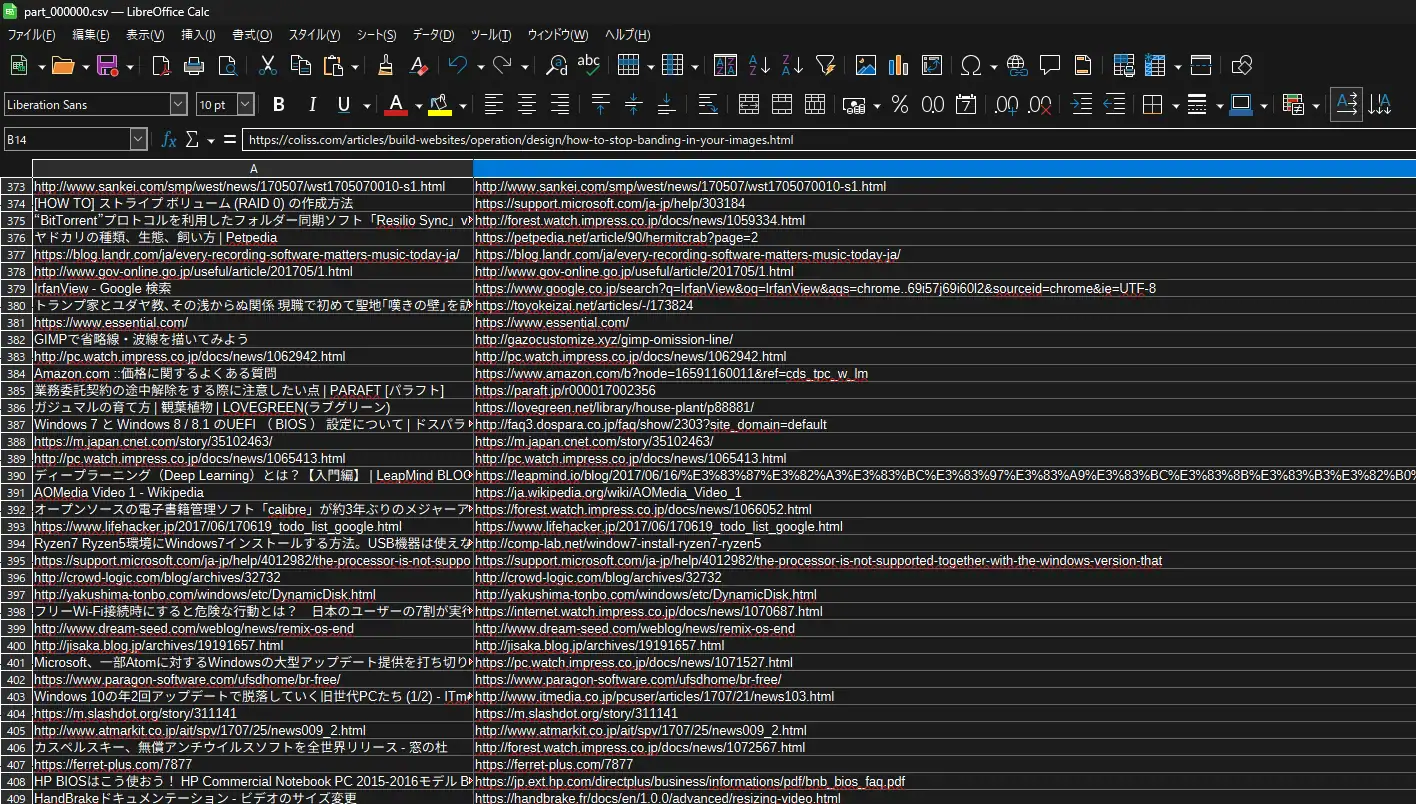Click the Pivot Table icon
Screen dimensions: 1416x804
[932, 66]
